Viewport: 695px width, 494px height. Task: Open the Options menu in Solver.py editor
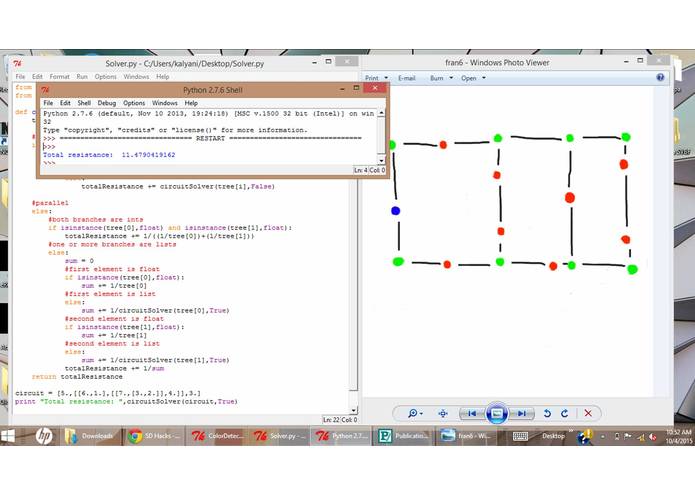[x=105, y=77]
